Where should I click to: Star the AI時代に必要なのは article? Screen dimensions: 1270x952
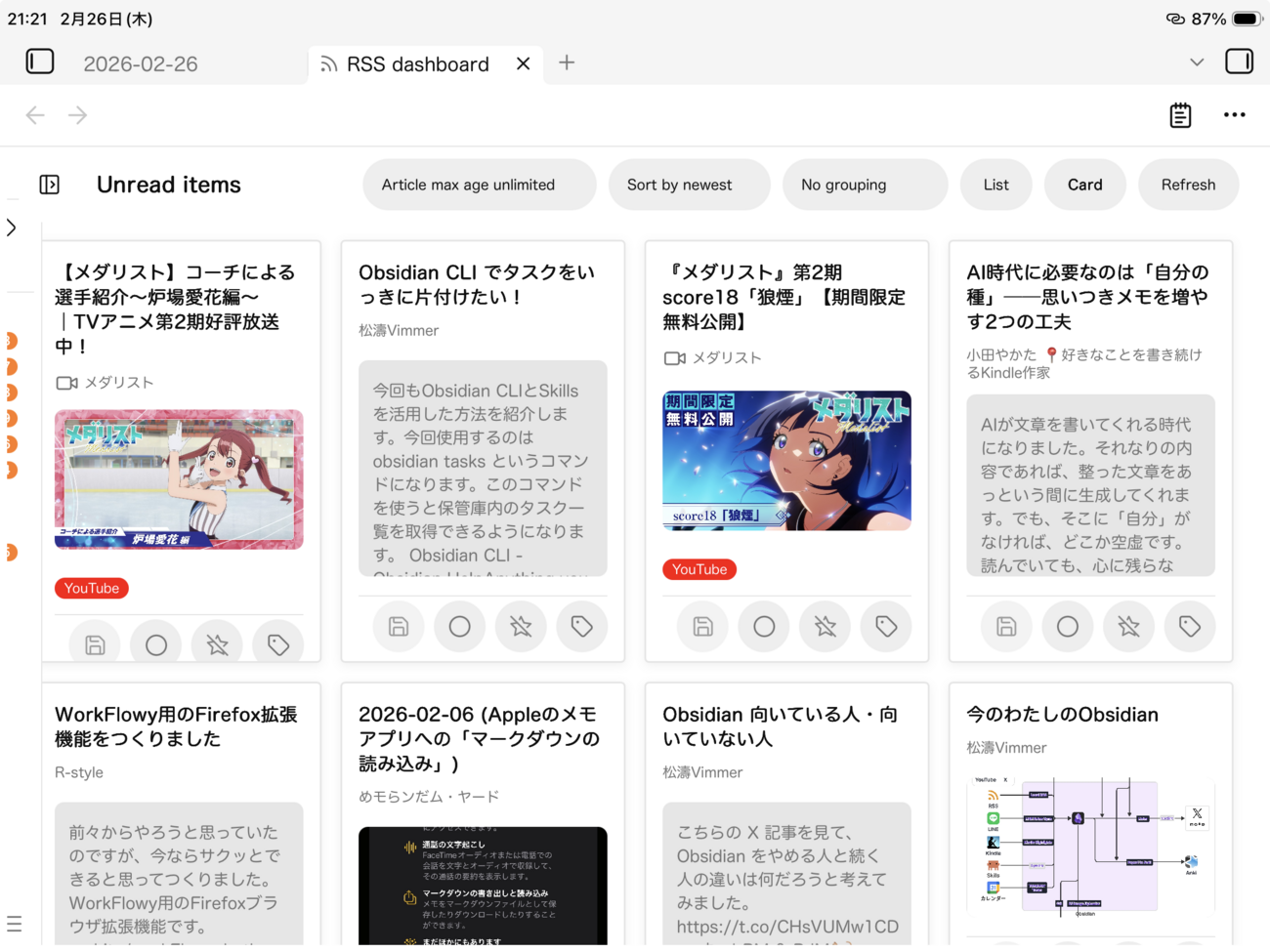click(1129, 627)
